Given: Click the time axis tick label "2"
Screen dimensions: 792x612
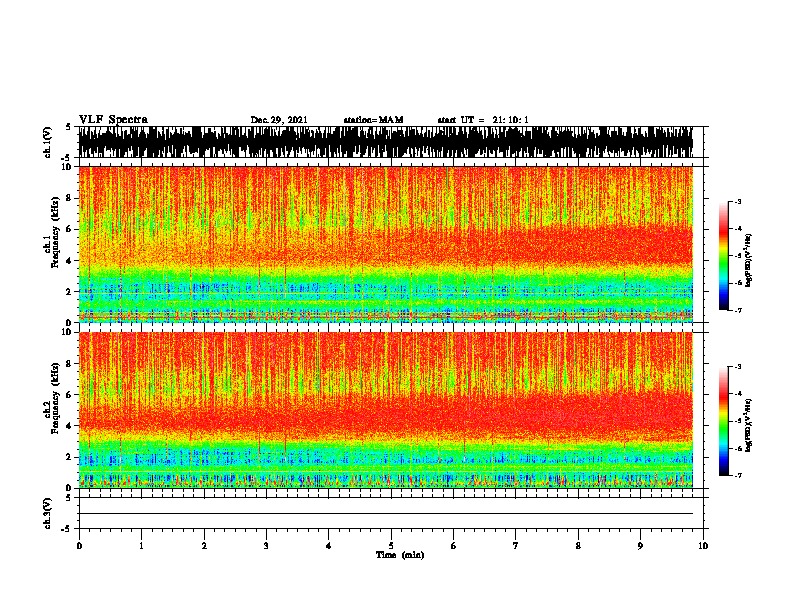Looking at the screenshot, I should 204,546.
